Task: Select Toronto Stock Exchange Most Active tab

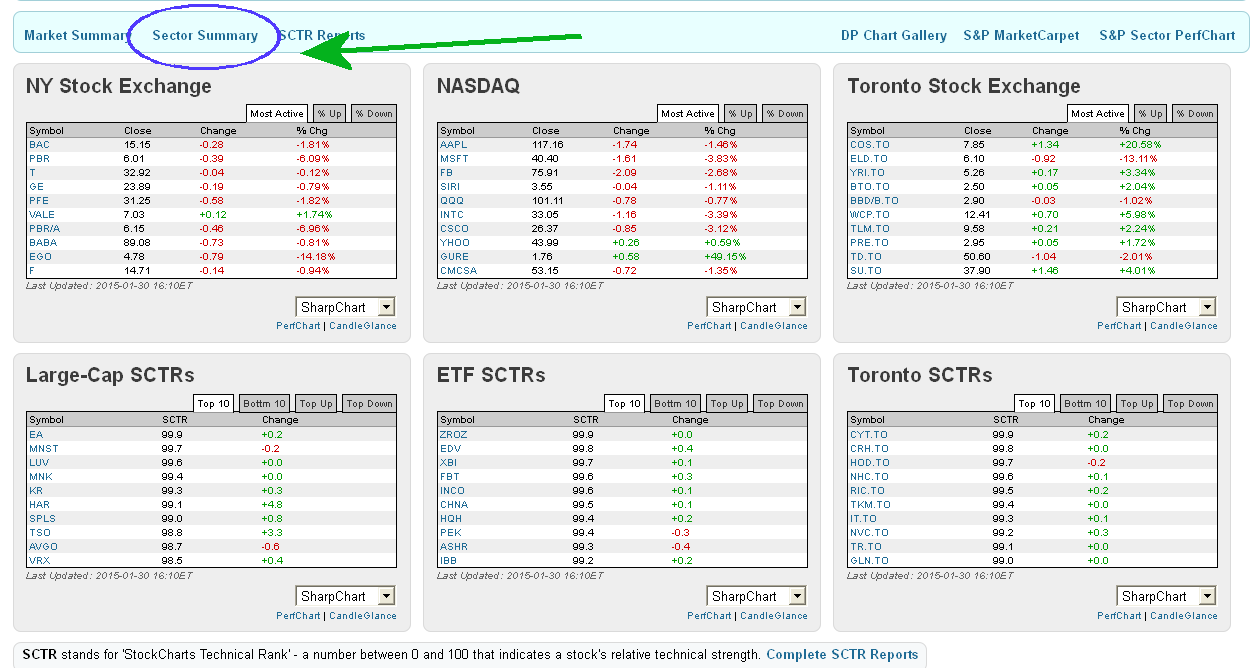Action: 1098,113
